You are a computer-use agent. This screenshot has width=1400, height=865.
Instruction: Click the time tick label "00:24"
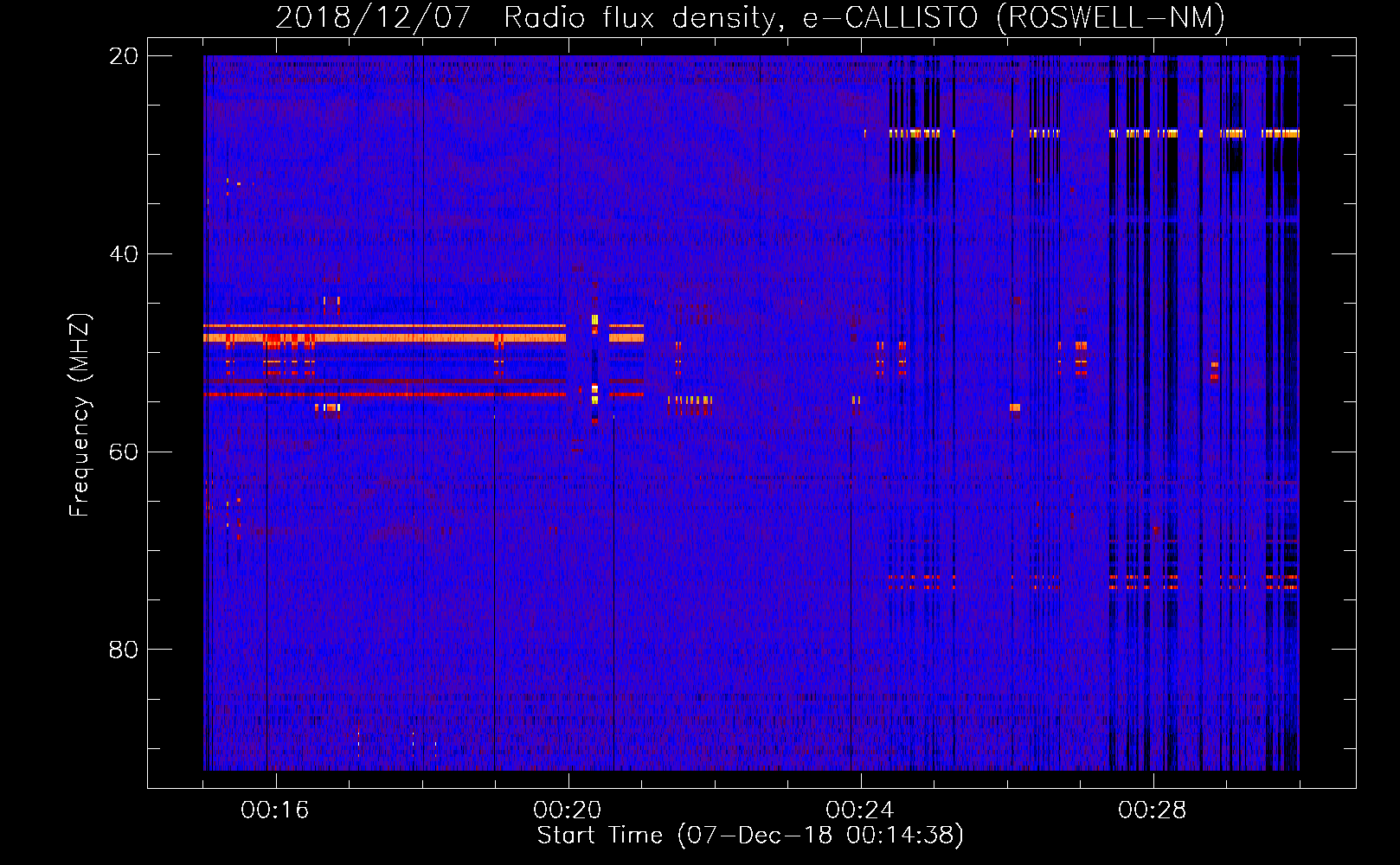click(x=860, y=811)
